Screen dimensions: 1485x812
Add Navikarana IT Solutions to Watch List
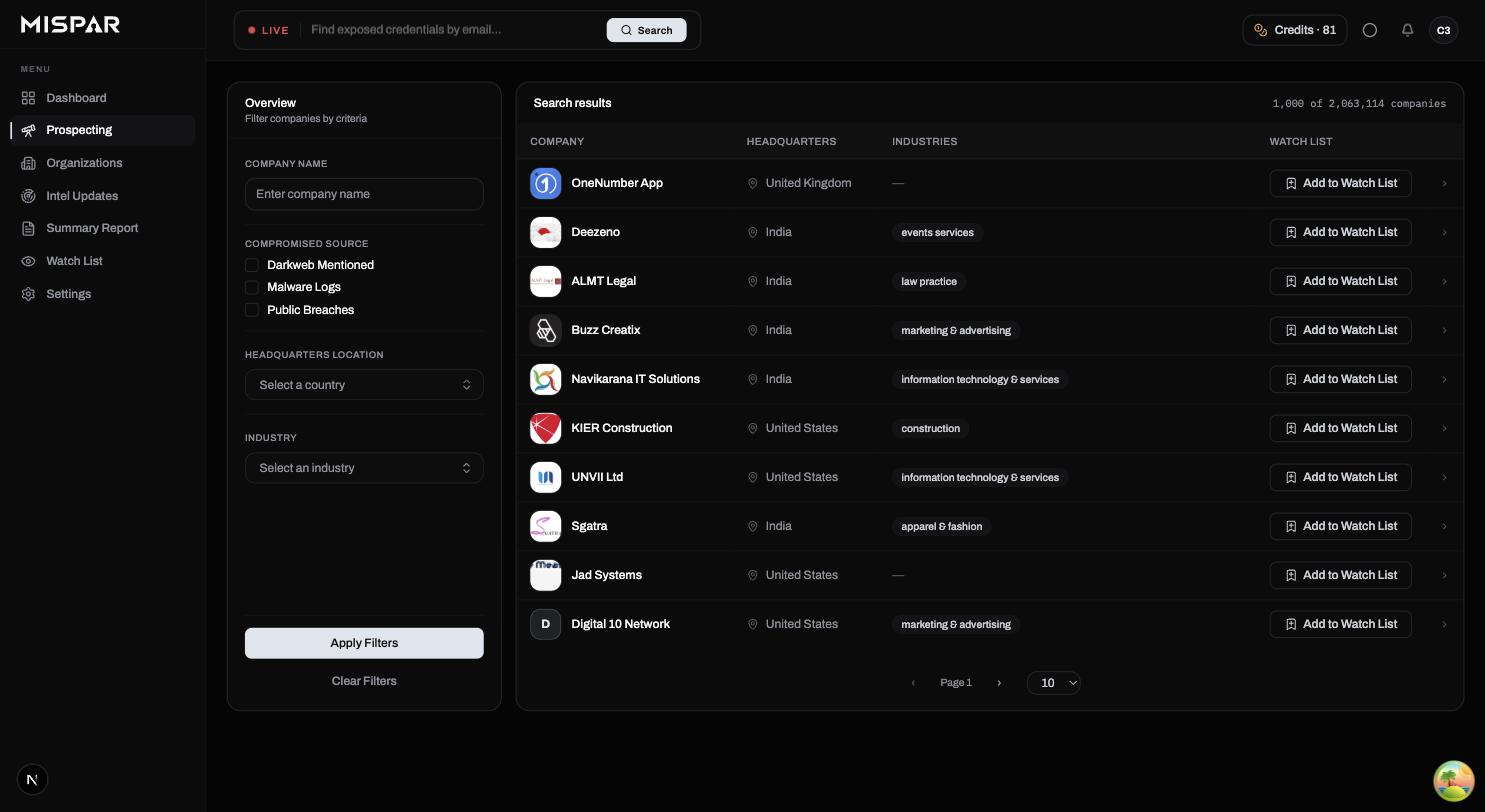click(x=1340, y=379)
